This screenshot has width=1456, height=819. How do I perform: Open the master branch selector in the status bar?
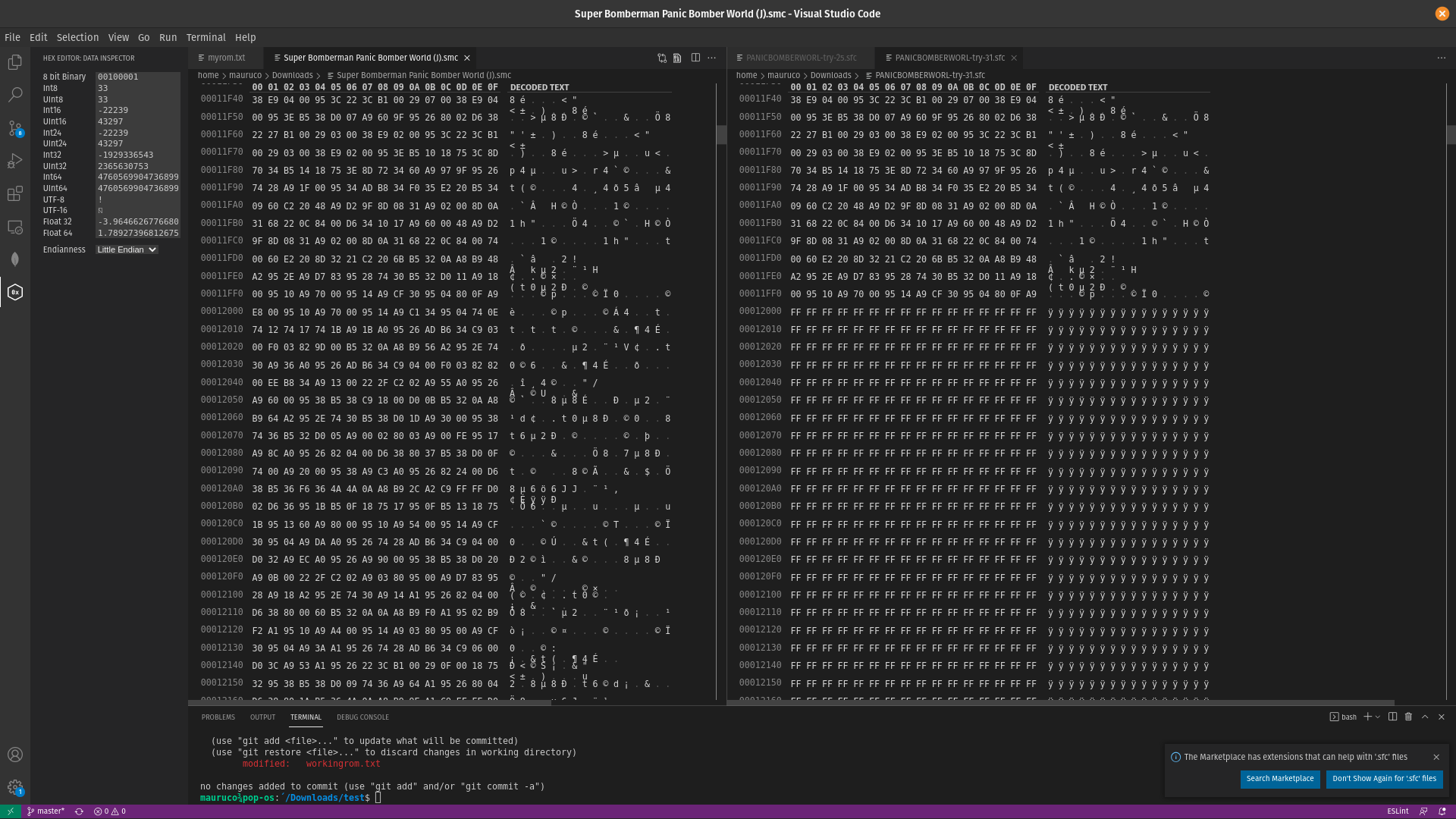pyautogui.click(x=45, y=811)
